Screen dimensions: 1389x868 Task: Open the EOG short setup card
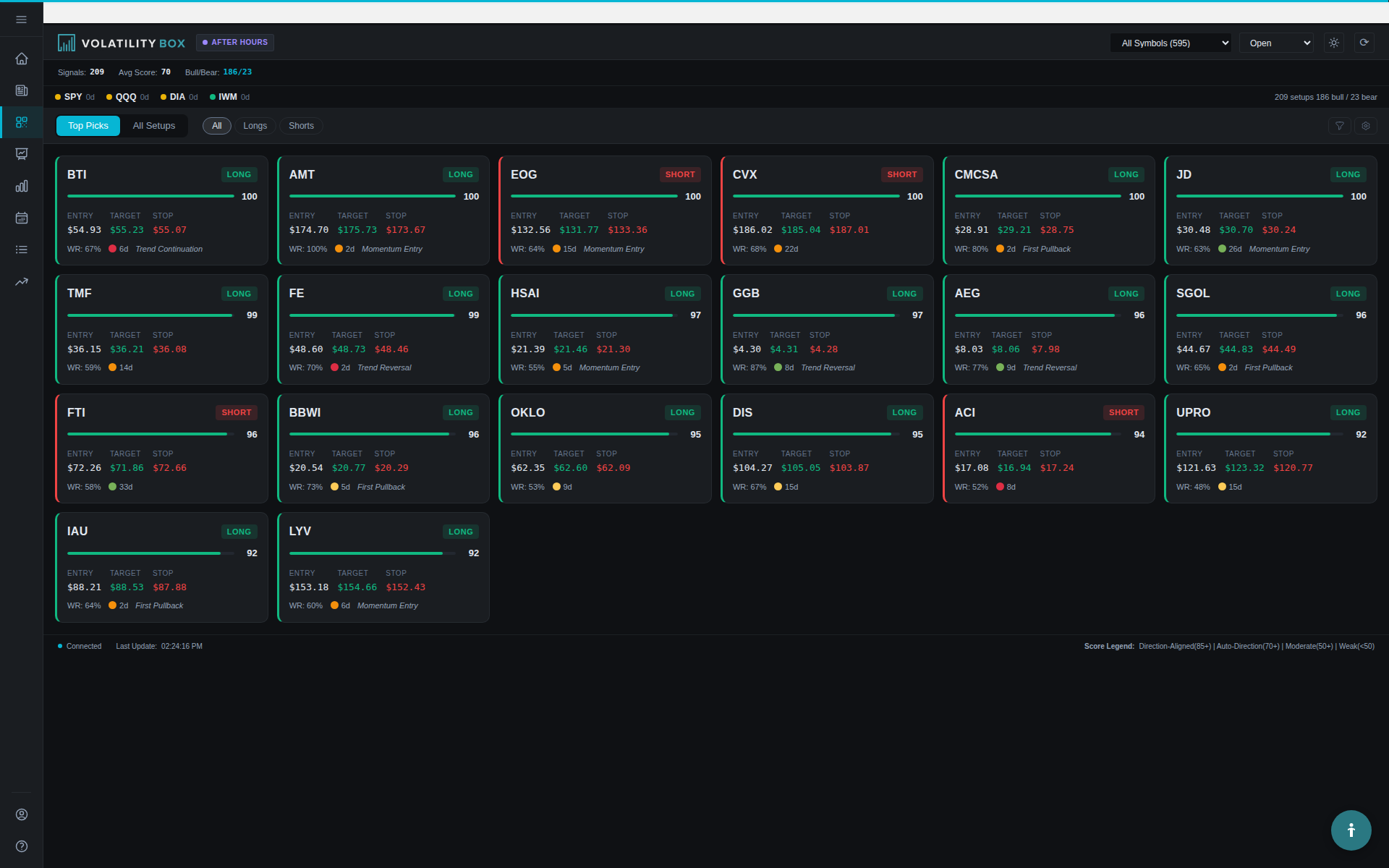605,210
